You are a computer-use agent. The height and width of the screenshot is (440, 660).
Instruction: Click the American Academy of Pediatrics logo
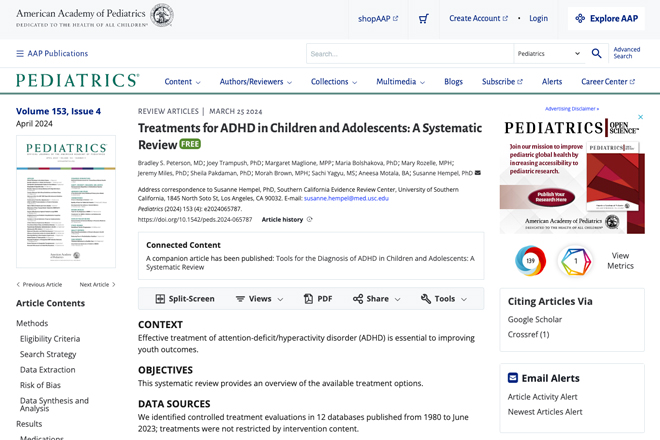tap(95, 16)
